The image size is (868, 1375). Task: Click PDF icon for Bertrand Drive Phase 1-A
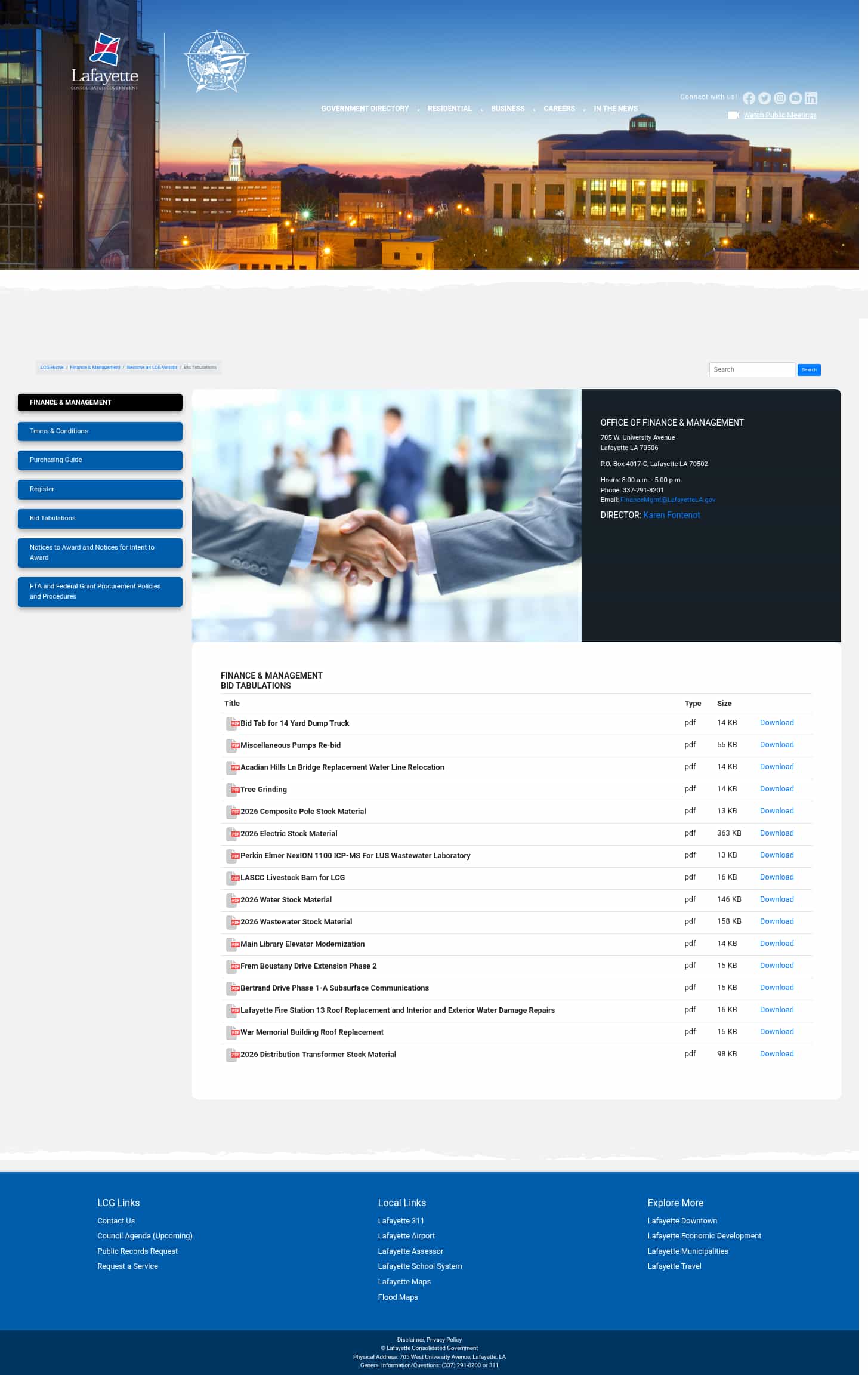233,988
